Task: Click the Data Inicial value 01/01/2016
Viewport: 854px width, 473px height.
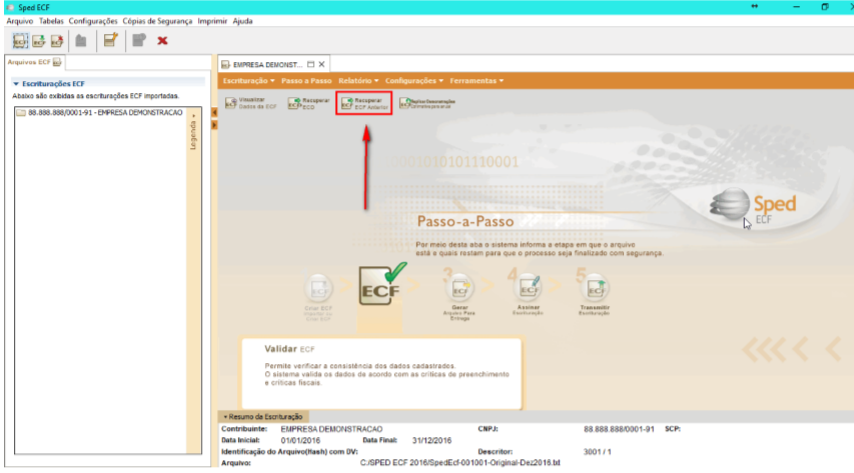Action: pyautogui.click(x=301, y=441)
